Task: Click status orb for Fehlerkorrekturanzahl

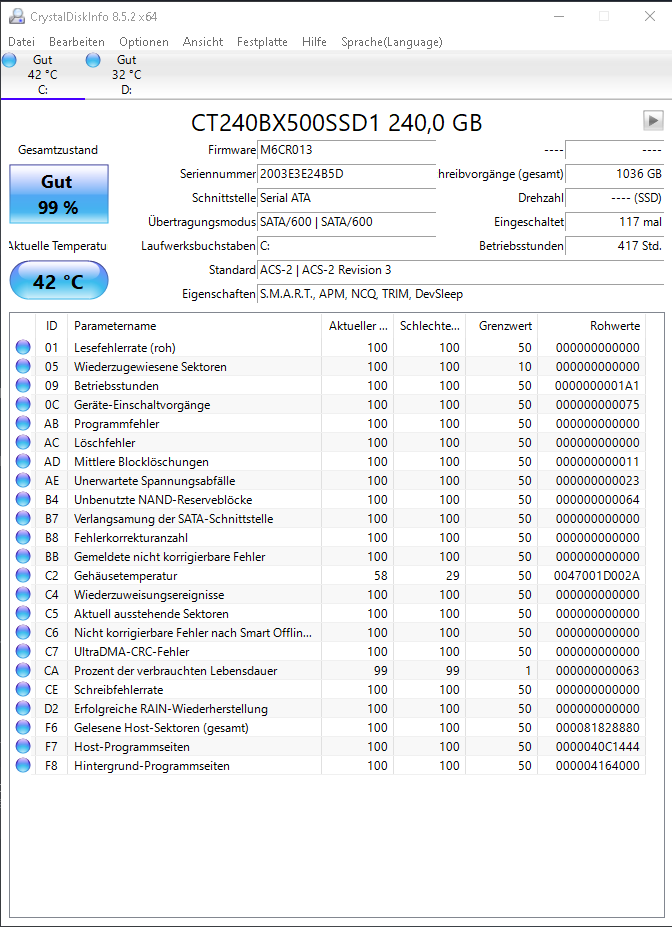Action: pyautogui.click(x=23, y=537)
